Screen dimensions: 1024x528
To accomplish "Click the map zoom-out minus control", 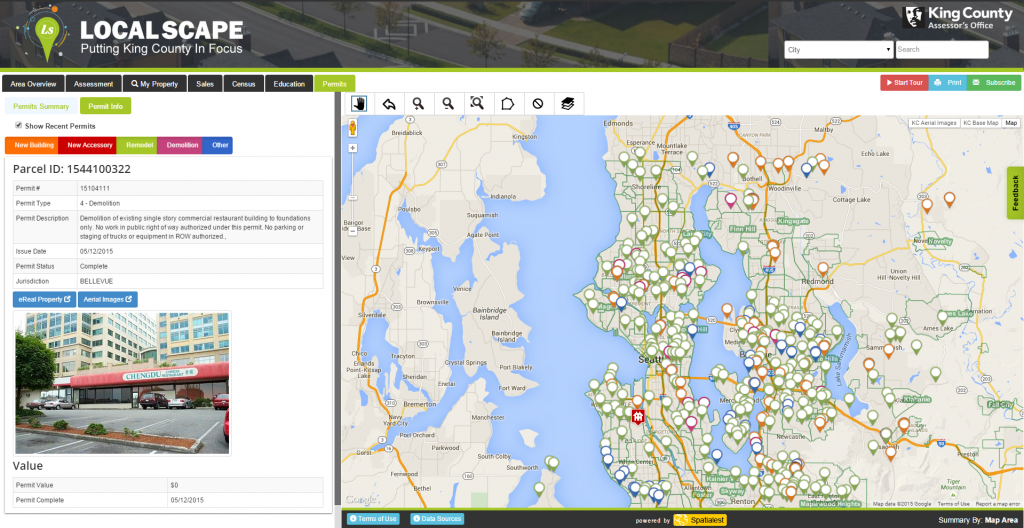I will 353,231.
